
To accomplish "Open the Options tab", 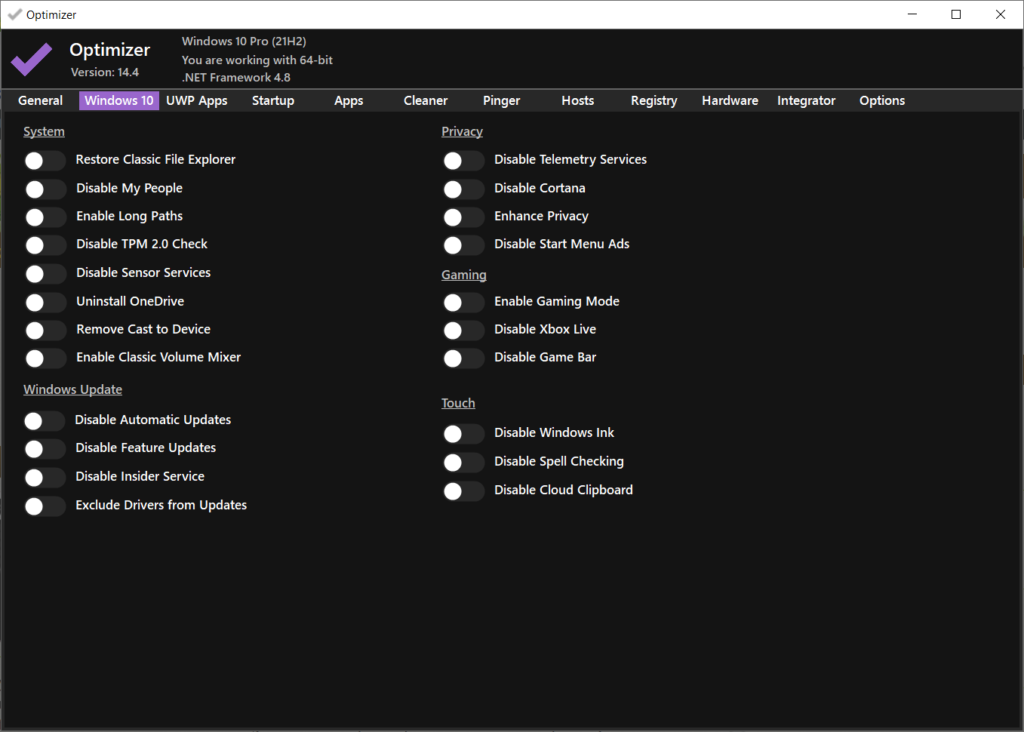I will (882, 101).
